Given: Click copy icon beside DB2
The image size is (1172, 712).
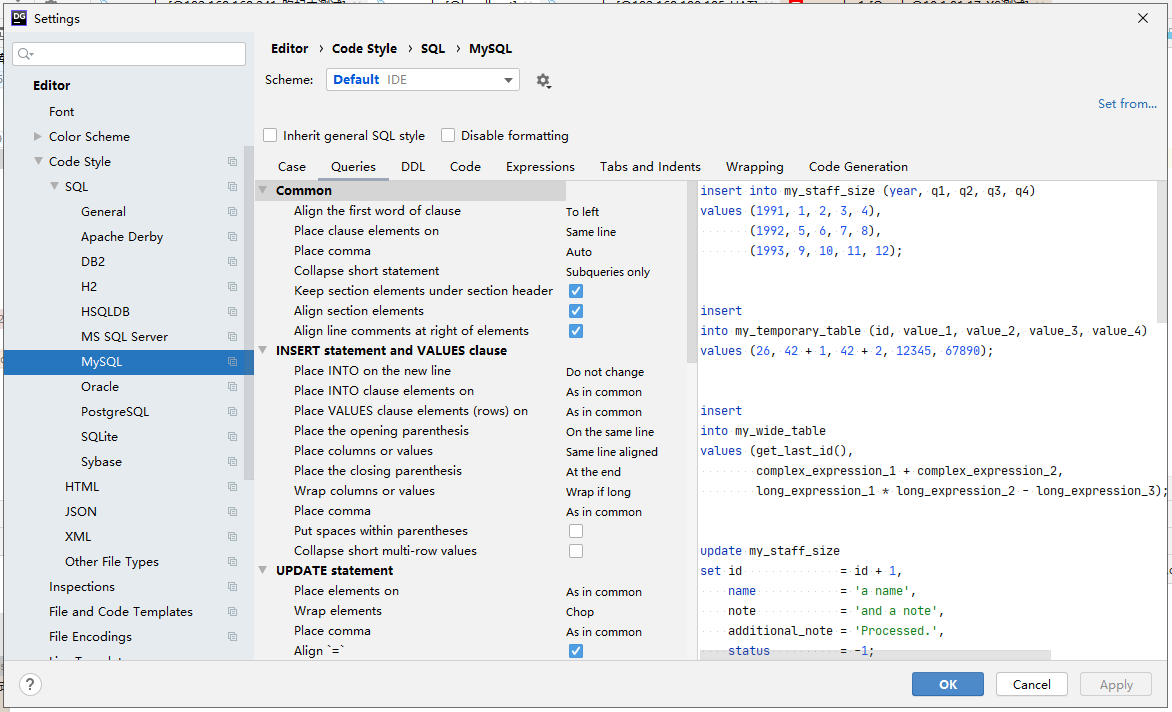Looking at the screenshot, I should pos(232,261).
